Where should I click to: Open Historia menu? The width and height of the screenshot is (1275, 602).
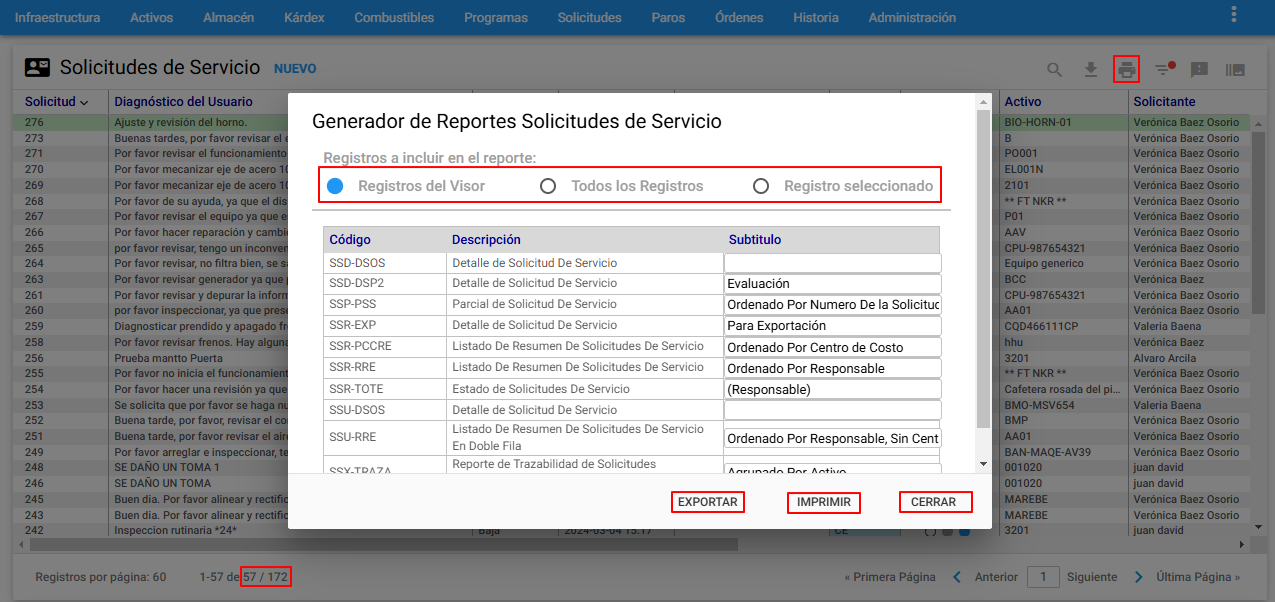coord(816,17)
